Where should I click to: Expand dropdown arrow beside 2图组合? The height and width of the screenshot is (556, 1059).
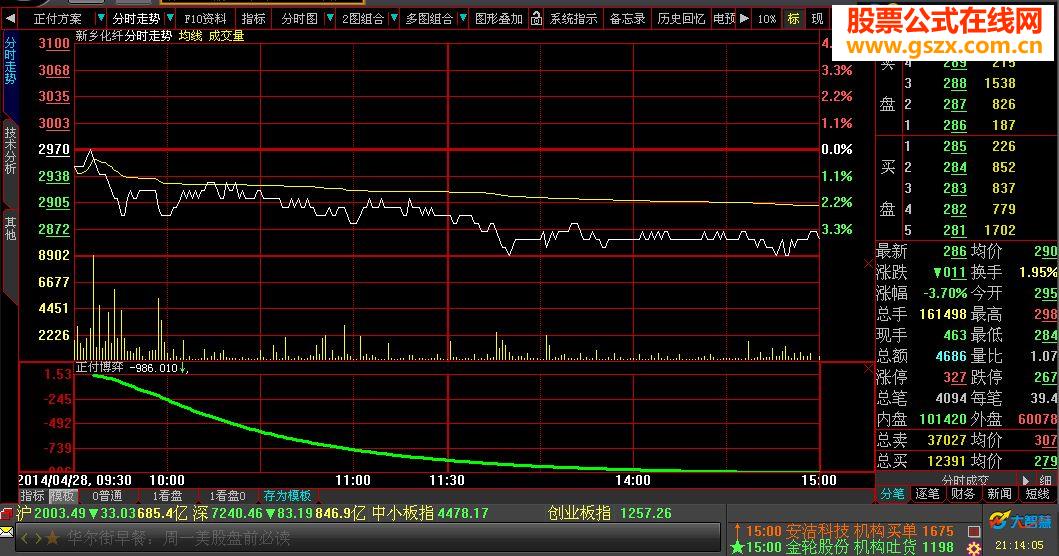(x=394, y=18)
